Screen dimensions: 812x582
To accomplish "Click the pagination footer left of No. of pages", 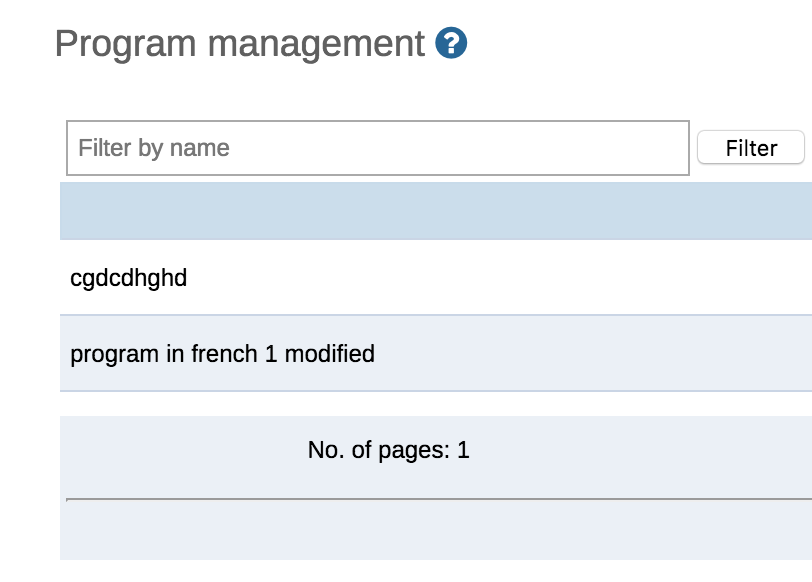I will (180, 450).
